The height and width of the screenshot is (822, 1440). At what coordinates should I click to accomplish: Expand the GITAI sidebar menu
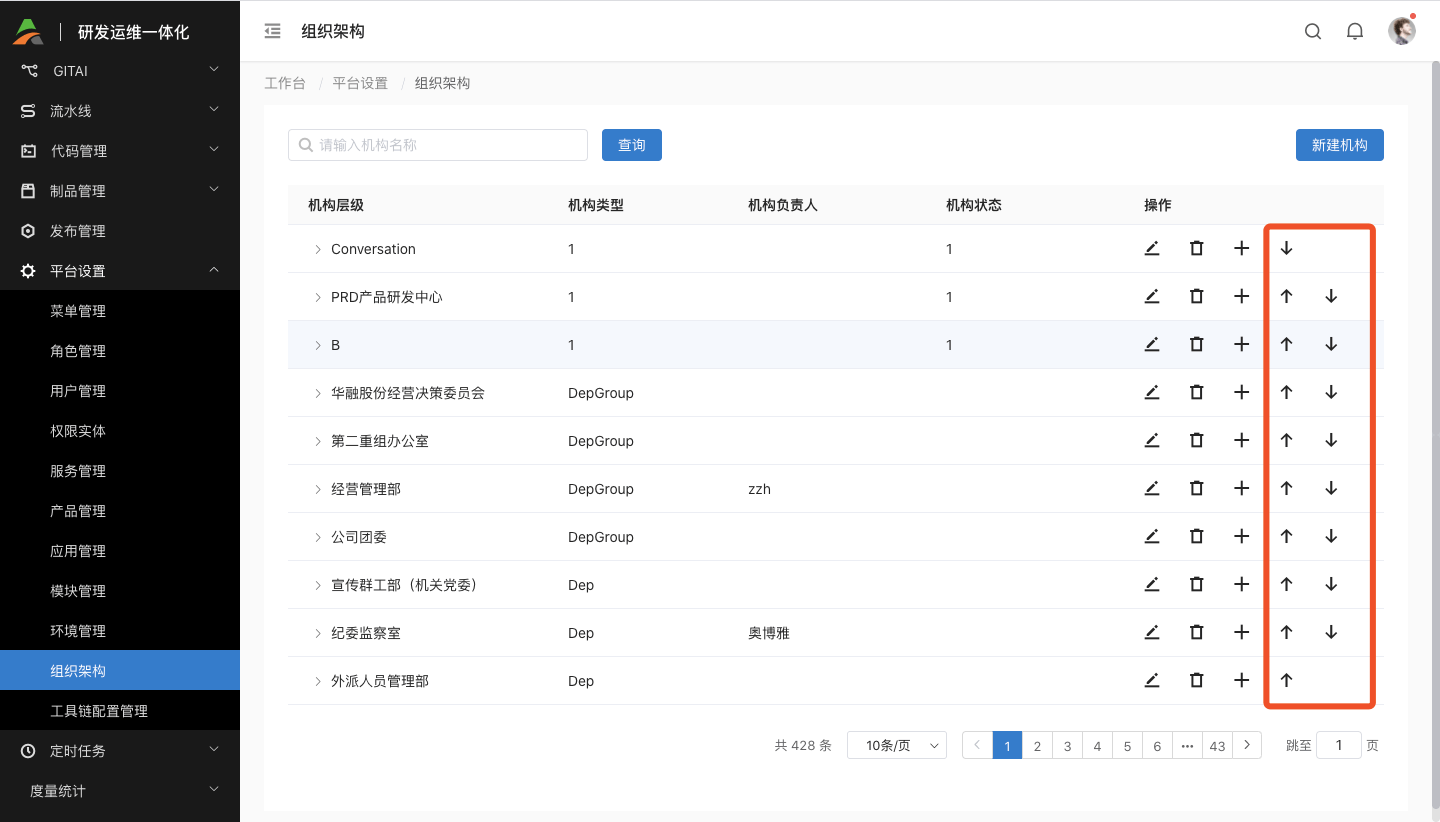[120, 71]
